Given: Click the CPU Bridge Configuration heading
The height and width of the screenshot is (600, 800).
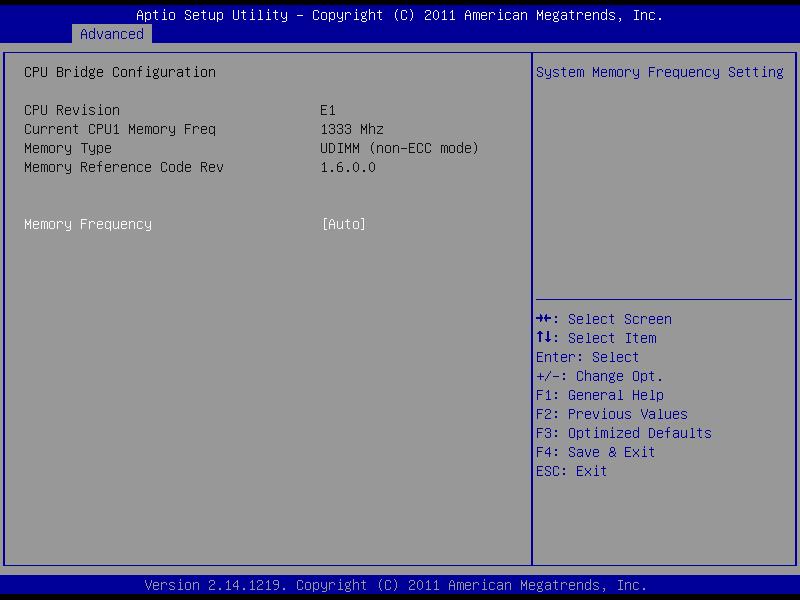Looking at the screenshot, I should click(x=120, y=72).
